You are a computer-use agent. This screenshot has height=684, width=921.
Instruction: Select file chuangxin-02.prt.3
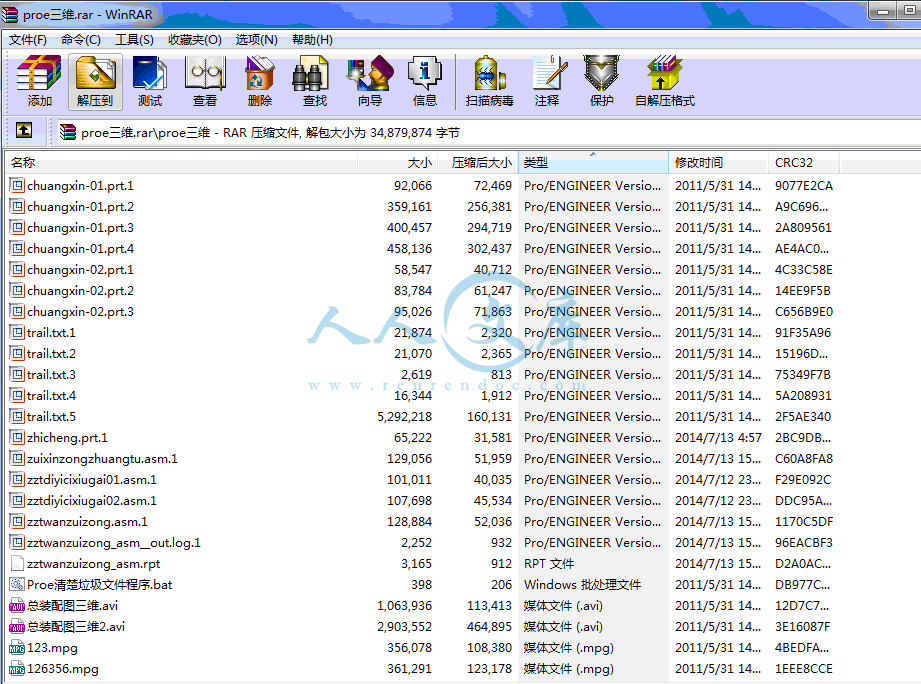(80, 312)
